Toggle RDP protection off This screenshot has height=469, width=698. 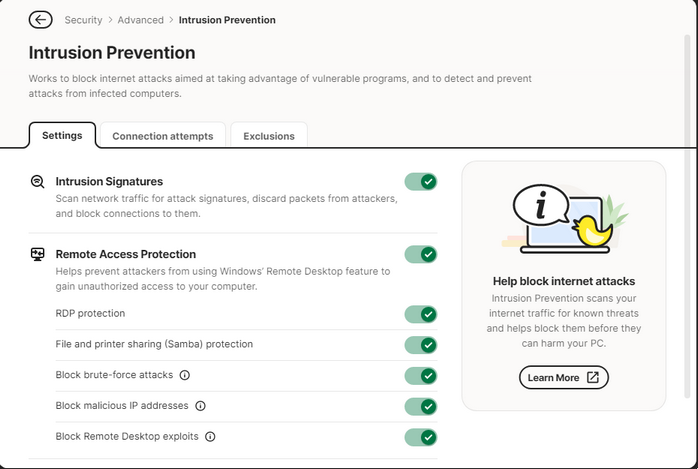pyautogui.click(x=421, y=315)
